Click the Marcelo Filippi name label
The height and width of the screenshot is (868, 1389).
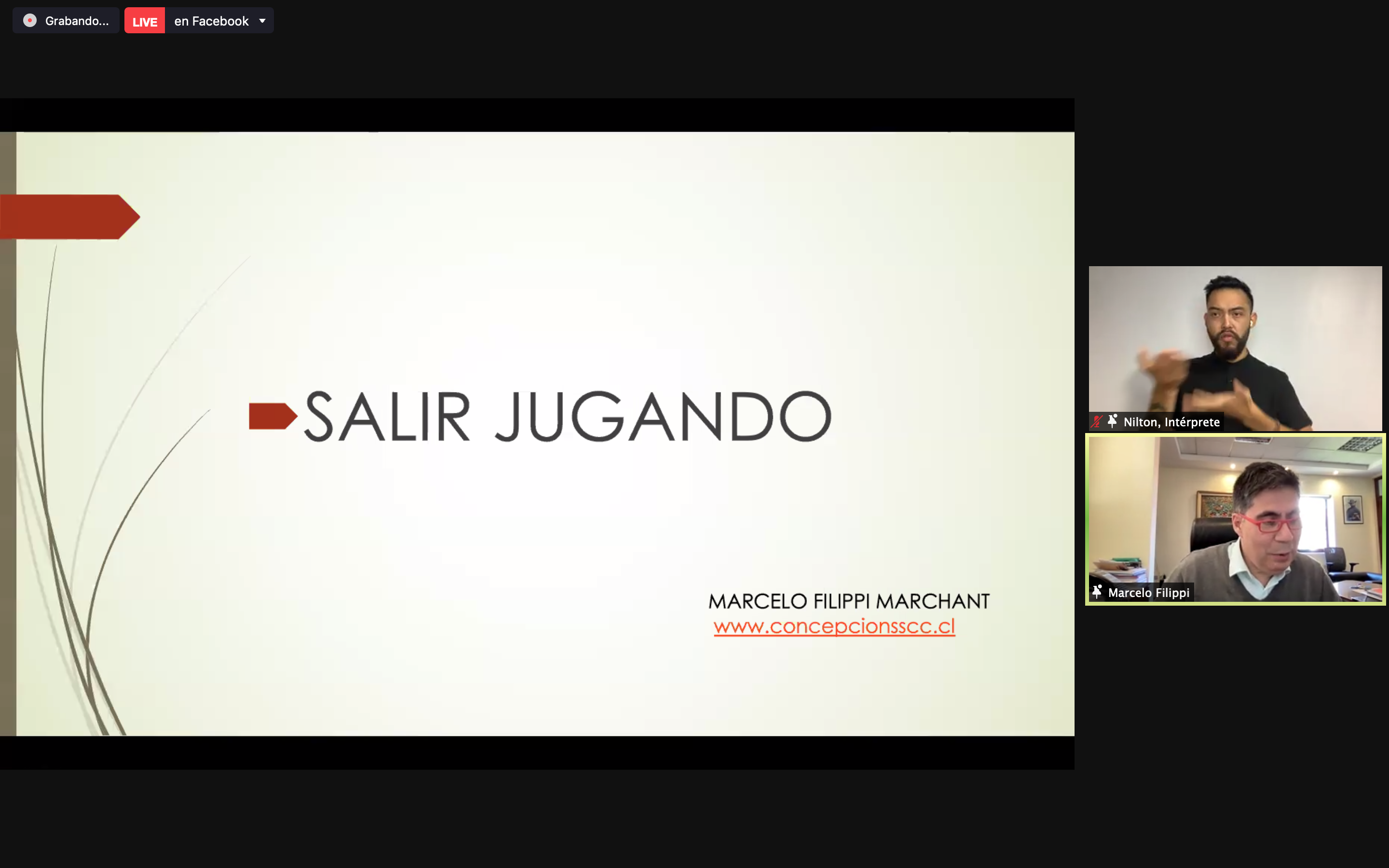1148,593
